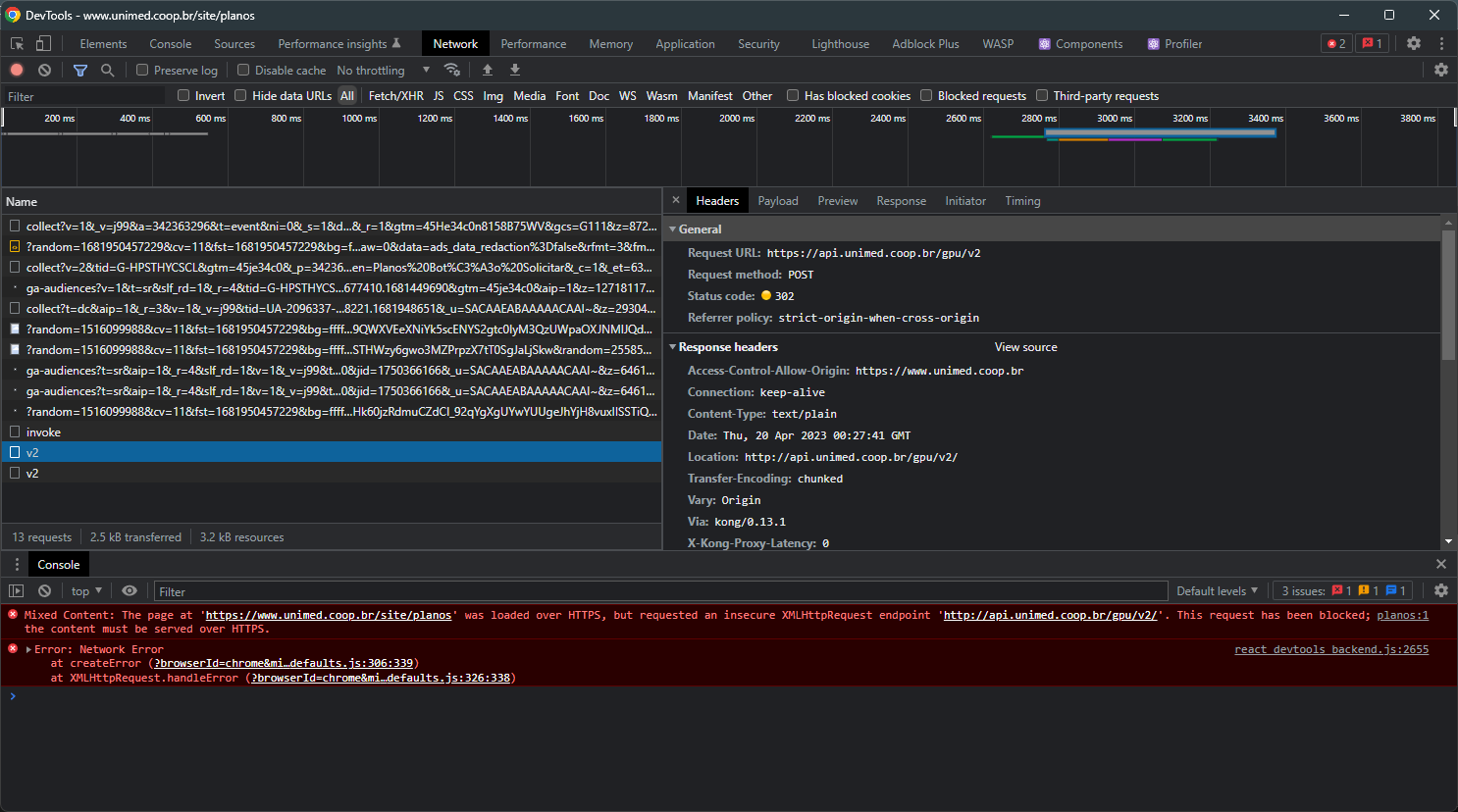1458x812 pixels.
Task: Create a live expression with the eye icon
Action: pyautogui.click(x=130, y=590)
